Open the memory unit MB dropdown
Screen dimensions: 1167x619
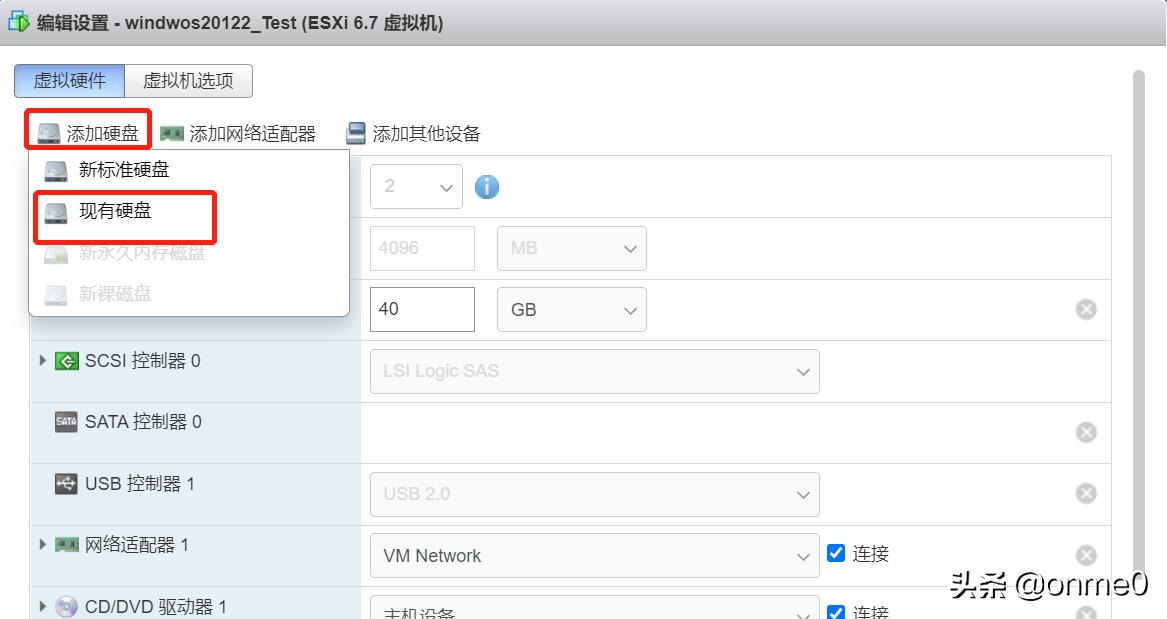pos(572,248)
